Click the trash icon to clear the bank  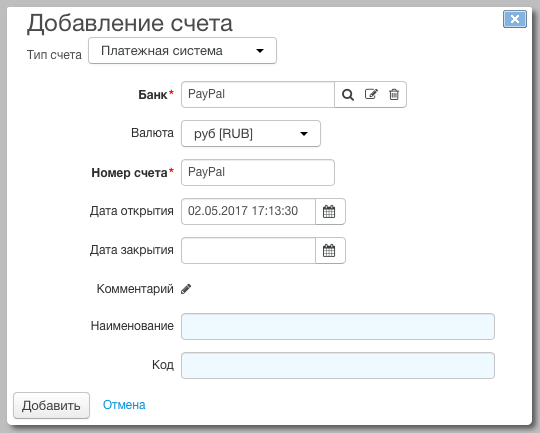tap(394, 94)
